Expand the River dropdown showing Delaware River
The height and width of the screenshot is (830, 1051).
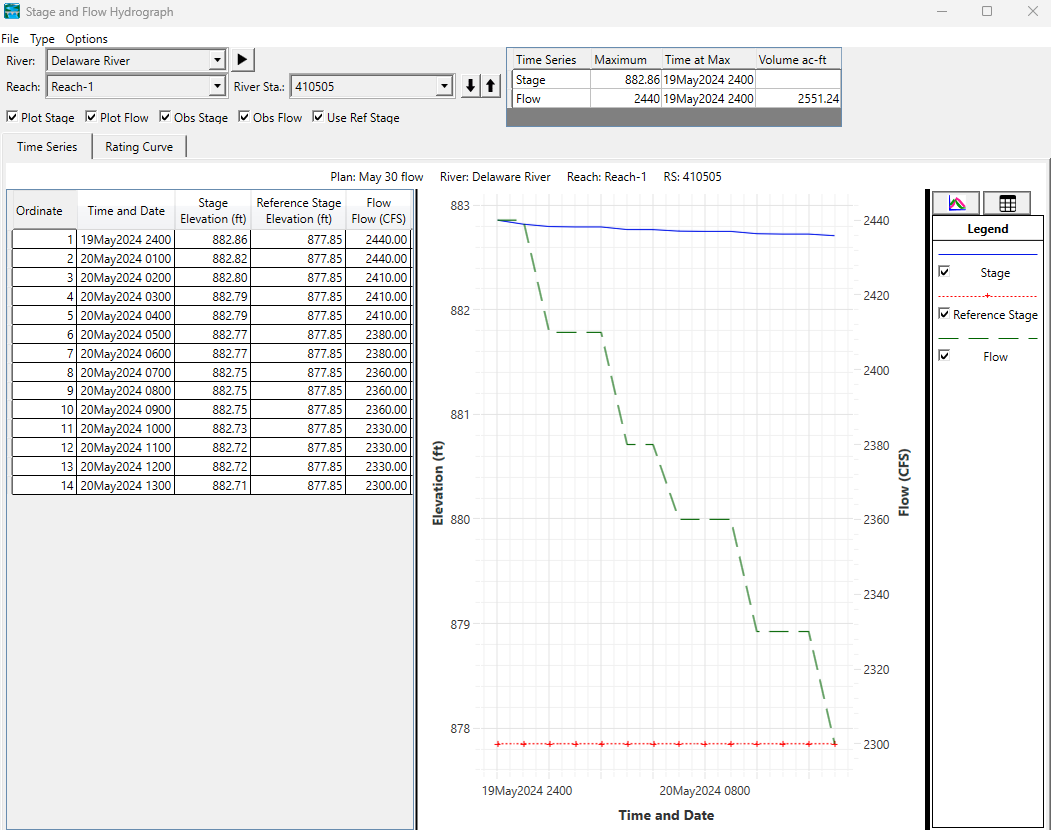coord(217,60)
